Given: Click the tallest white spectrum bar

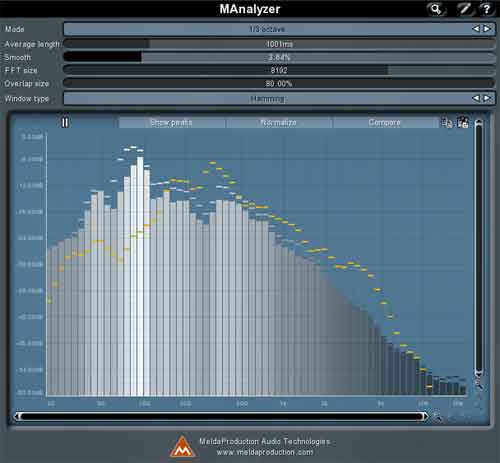Looking at the screenshot, I should pos(140,276).
